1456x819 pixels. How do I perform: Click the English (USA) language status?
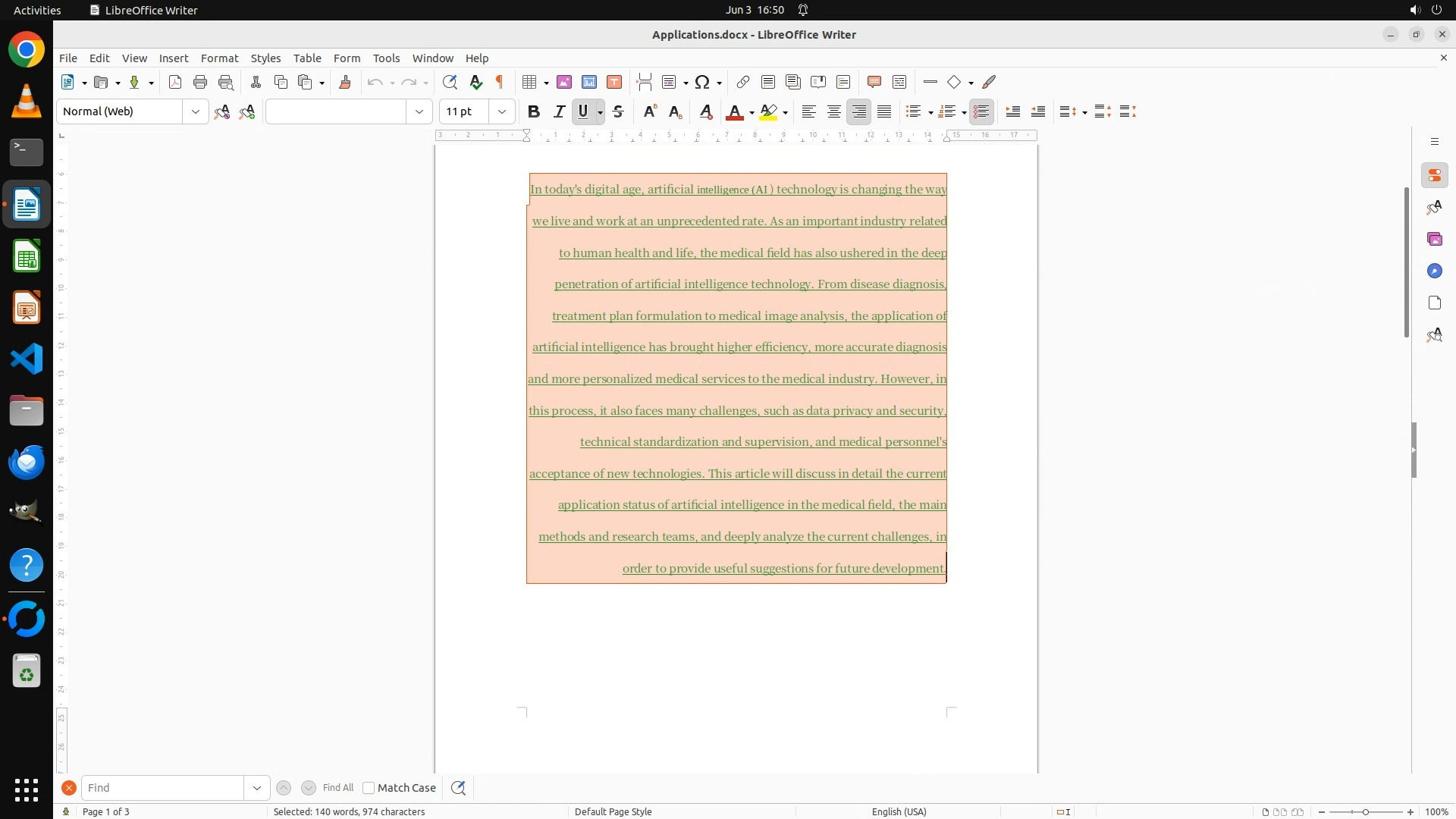click(899, 811)
